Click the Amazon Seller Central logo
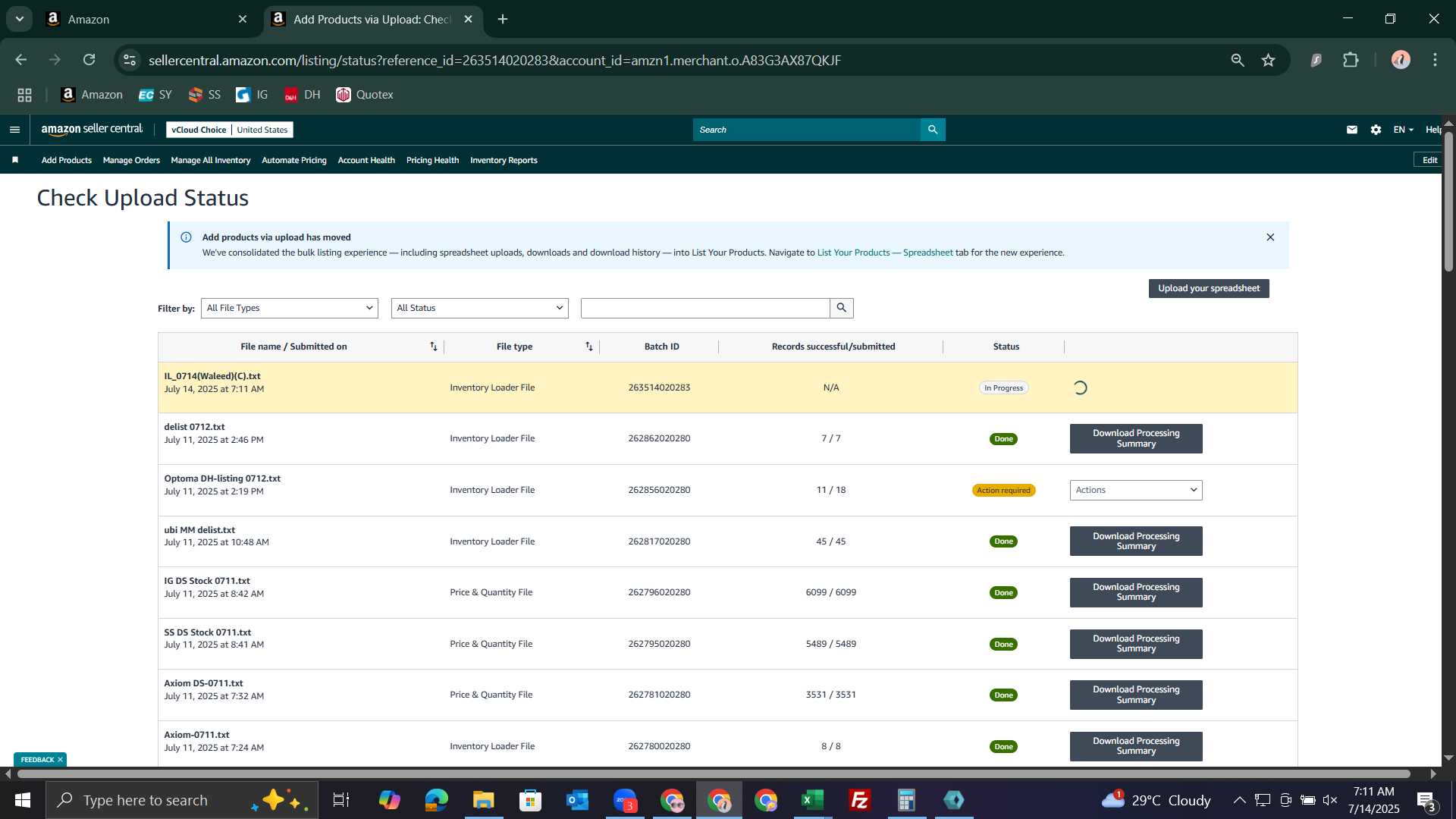Screen dimensions: 1456x819 coord(92,130)
